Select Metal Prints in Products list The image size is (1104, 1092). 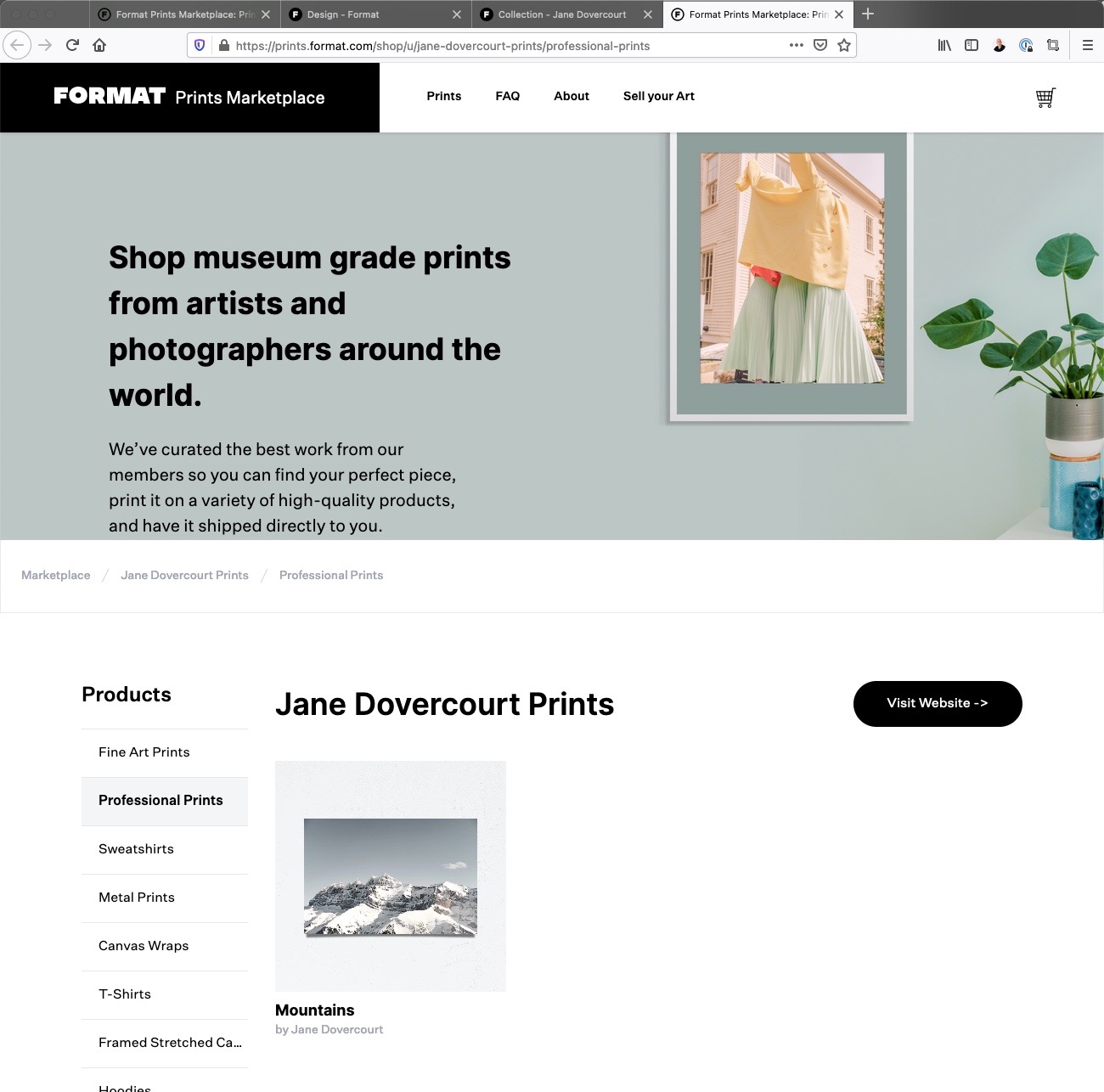137,898
